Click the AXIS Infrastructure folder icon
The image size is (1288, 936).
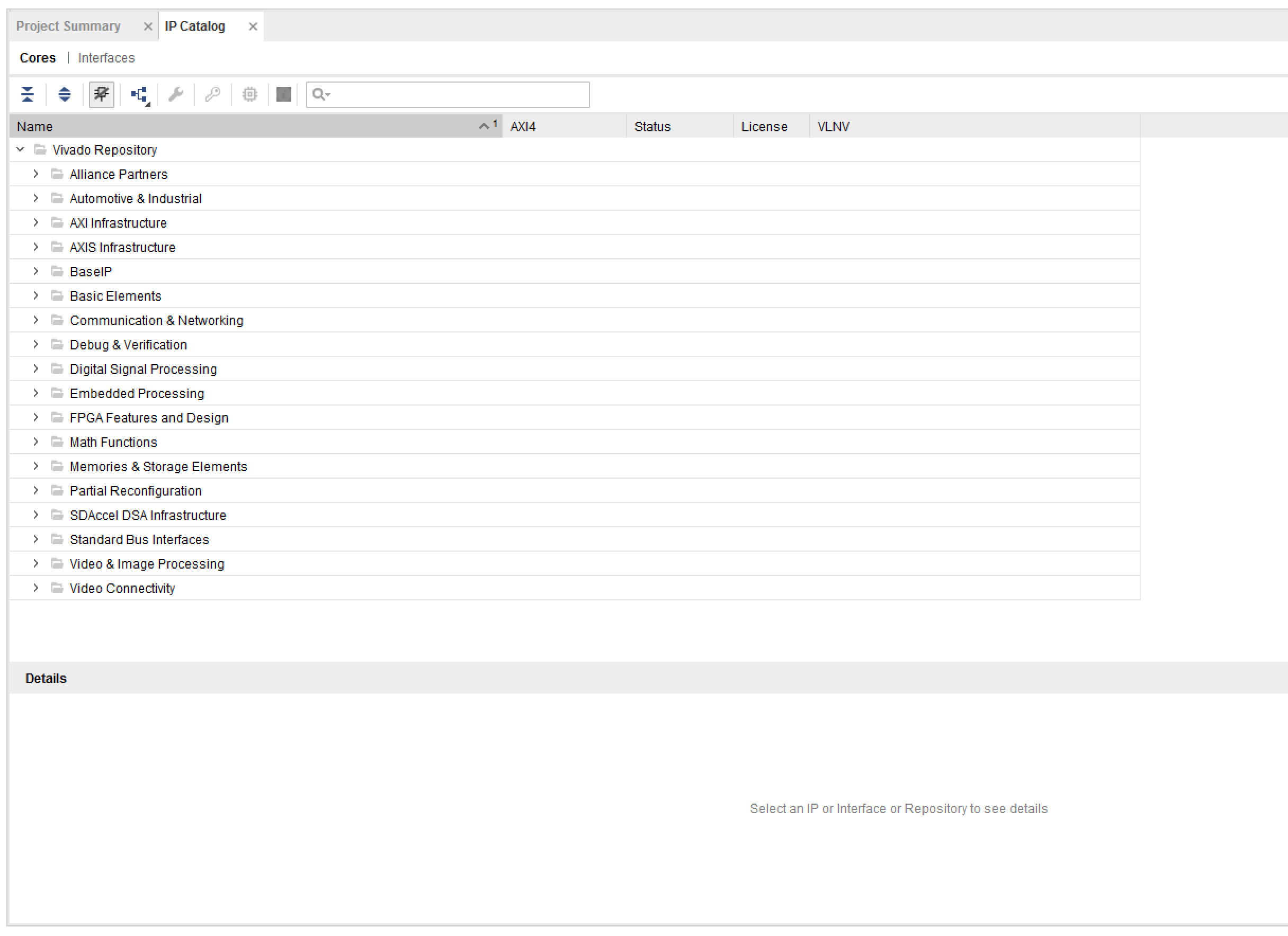click(57, 247)
